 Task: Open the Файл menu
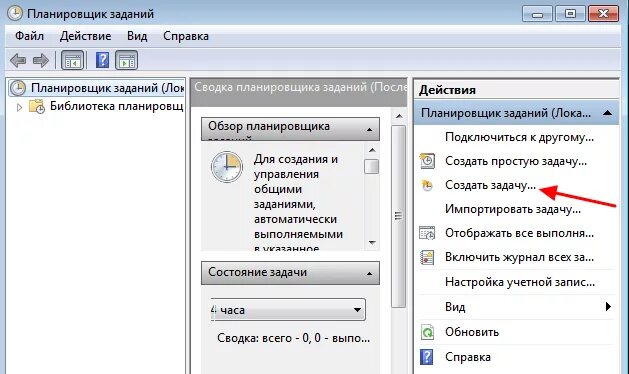(x=29, y=36)
